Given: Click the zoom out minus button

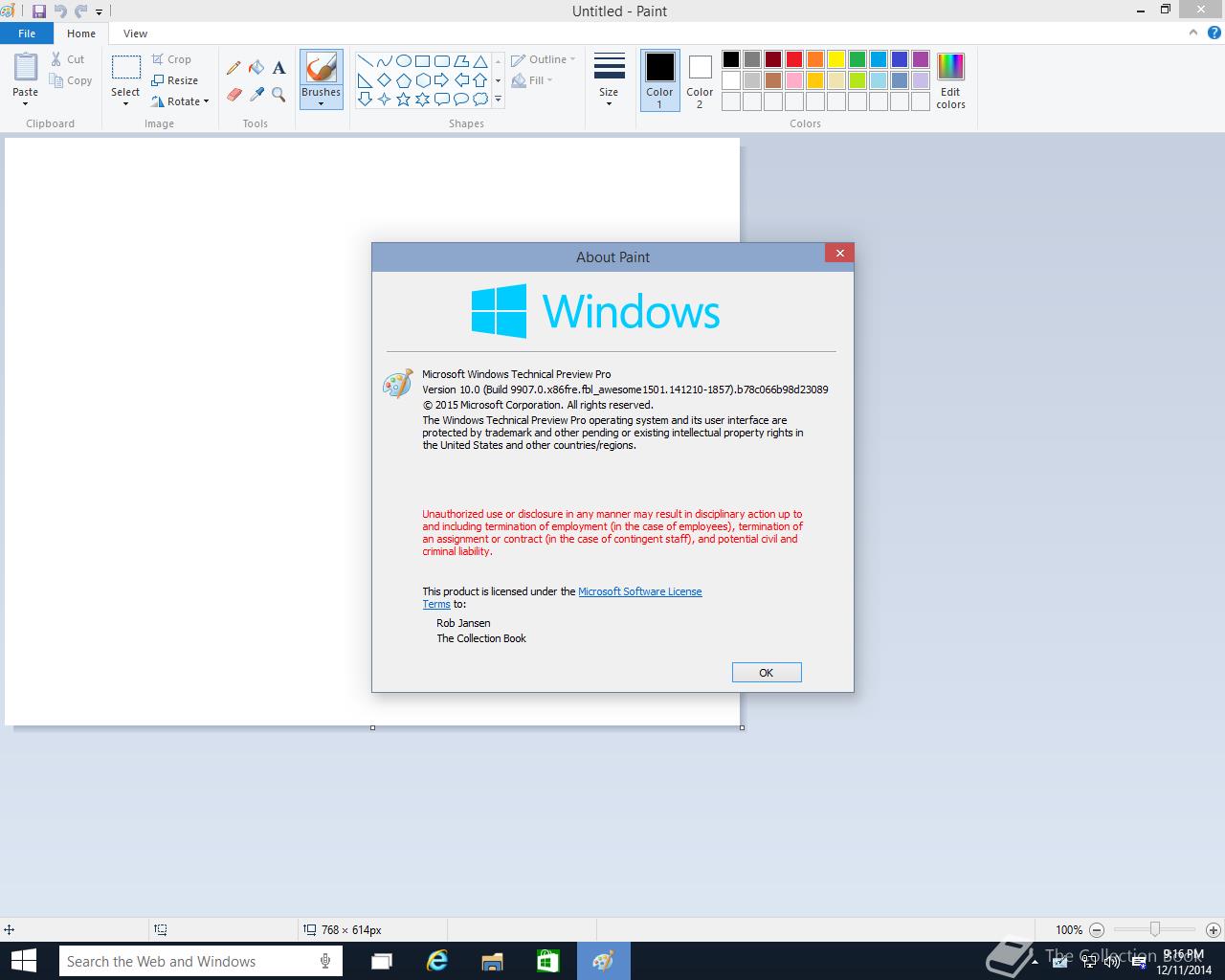Looking at the screenshot, I should tap(1097, 929).
